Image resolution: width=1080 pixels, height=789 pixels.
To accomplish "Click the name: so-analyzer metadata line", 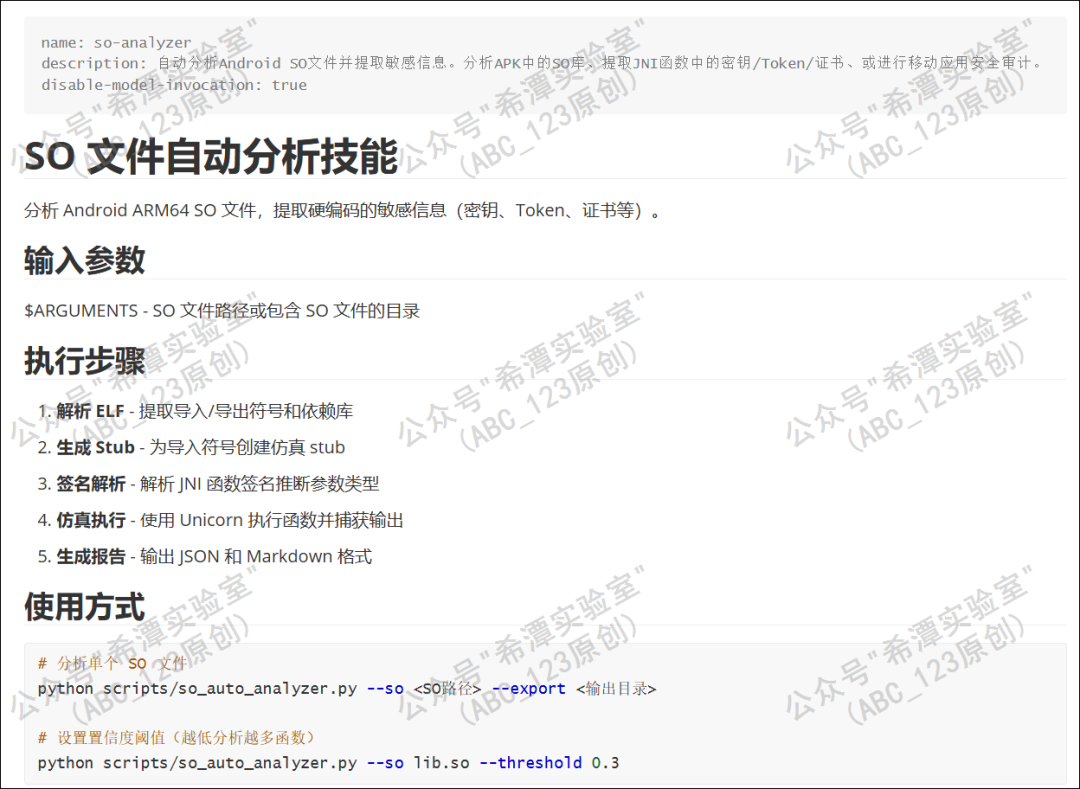I will [116, 43].
